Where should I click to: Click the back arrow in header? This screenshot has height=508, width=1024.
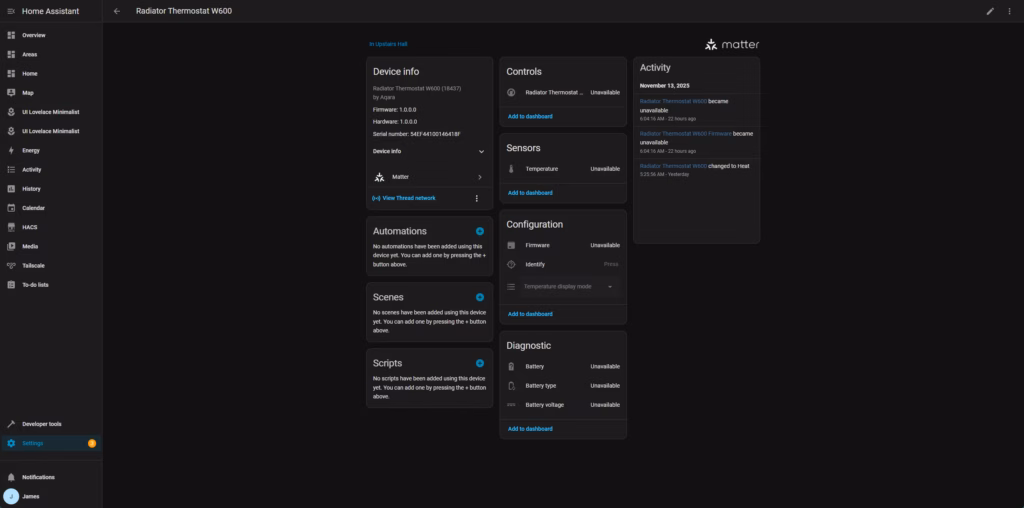pos(117,11)
